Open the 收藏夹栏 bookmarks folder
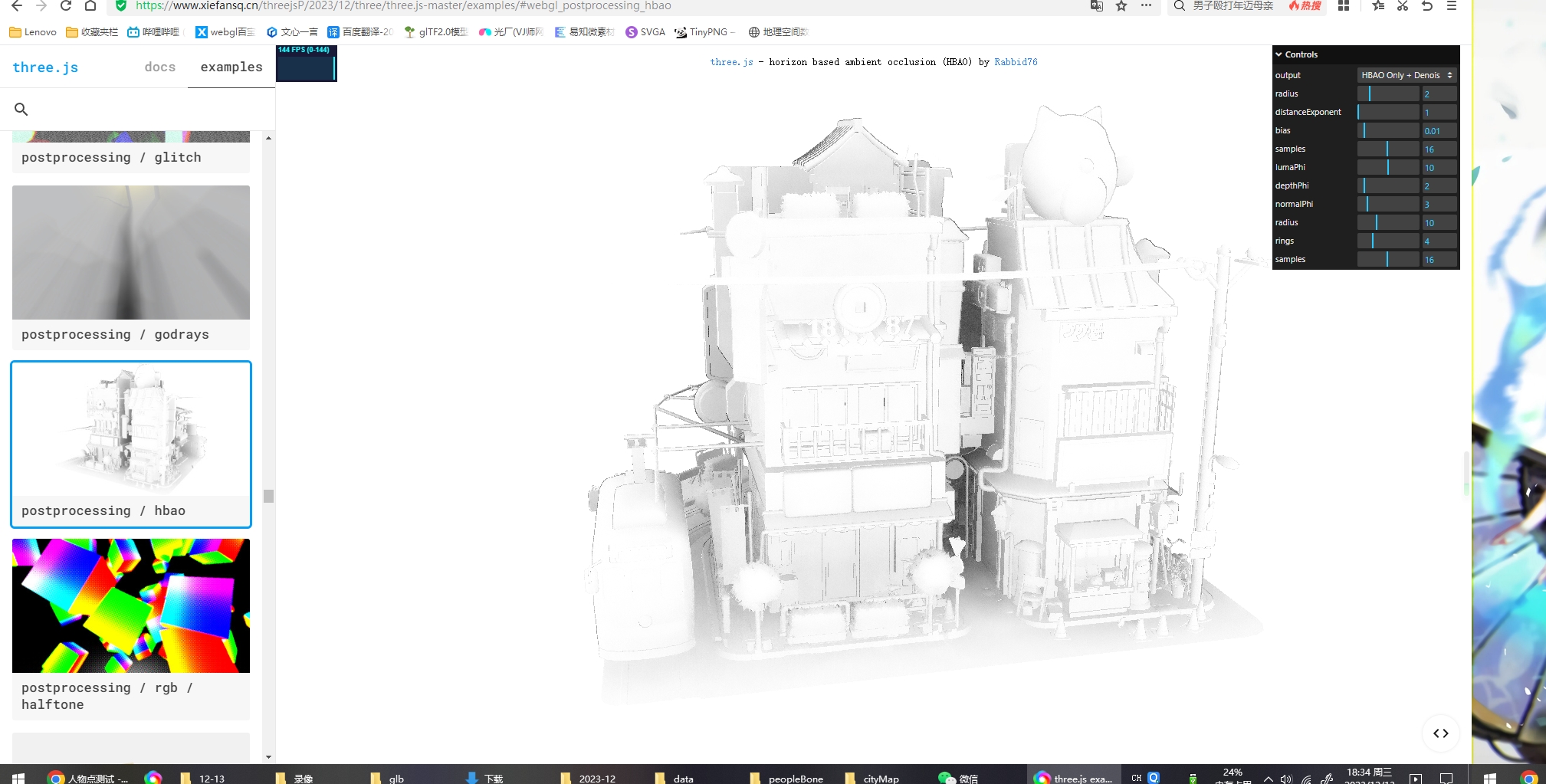The width and height of the screenshot is (1546, 784). coord(92,32)
